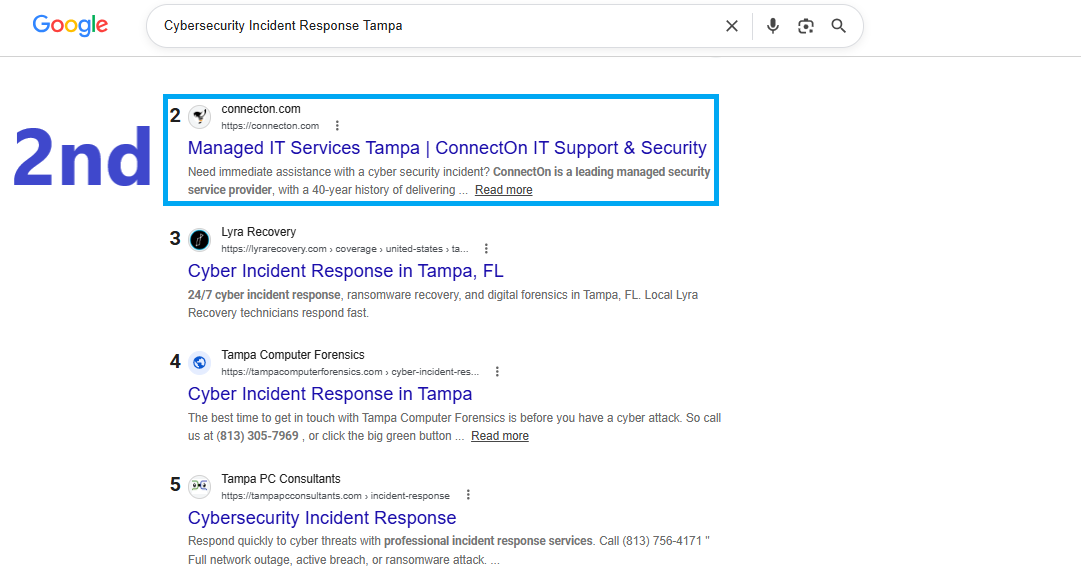The image size is (1081, 579).
Task: Click the connecton.com favicon
Action: click(x=200, y=116)
